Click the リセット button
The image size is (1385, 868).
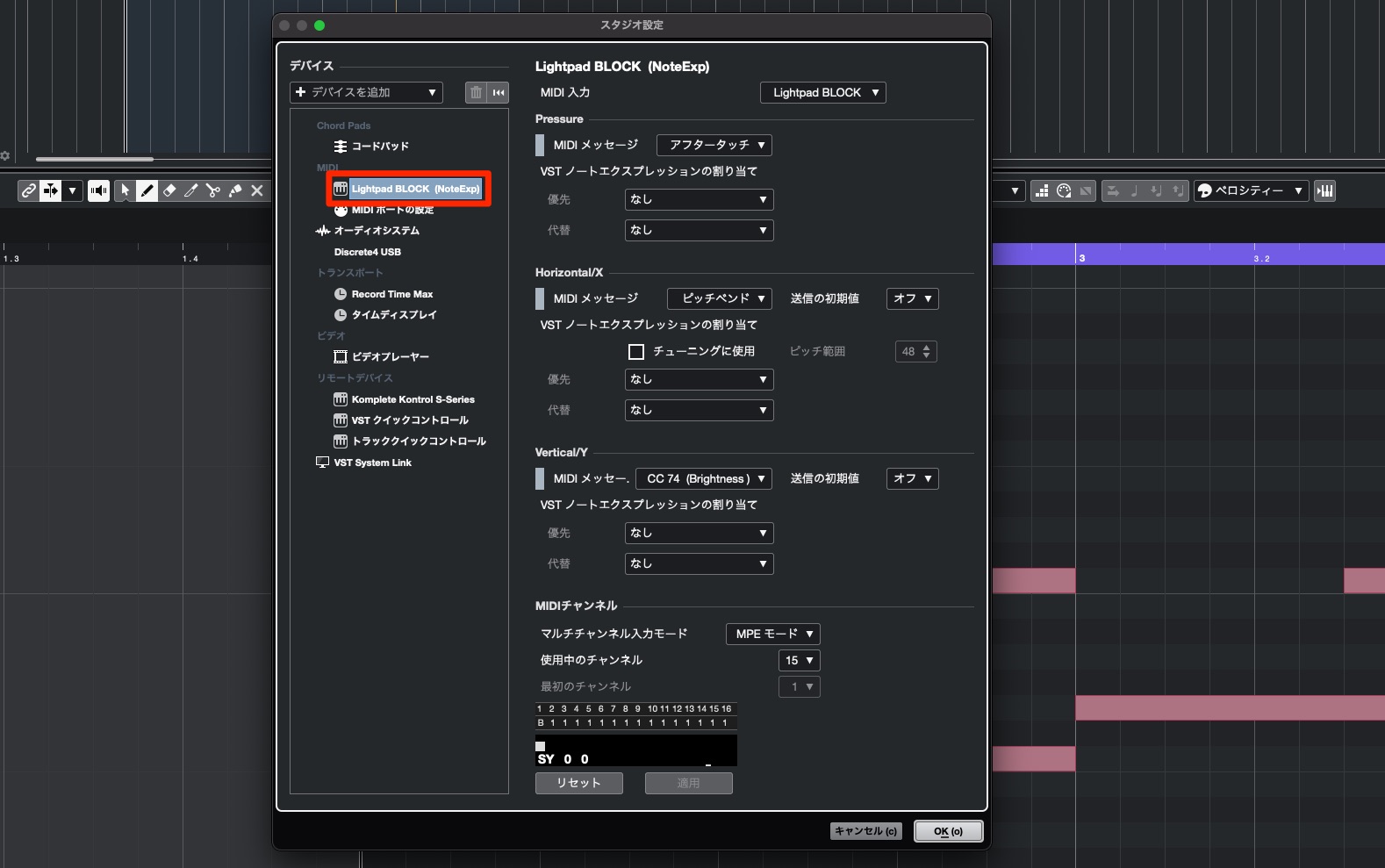point(579,783)
